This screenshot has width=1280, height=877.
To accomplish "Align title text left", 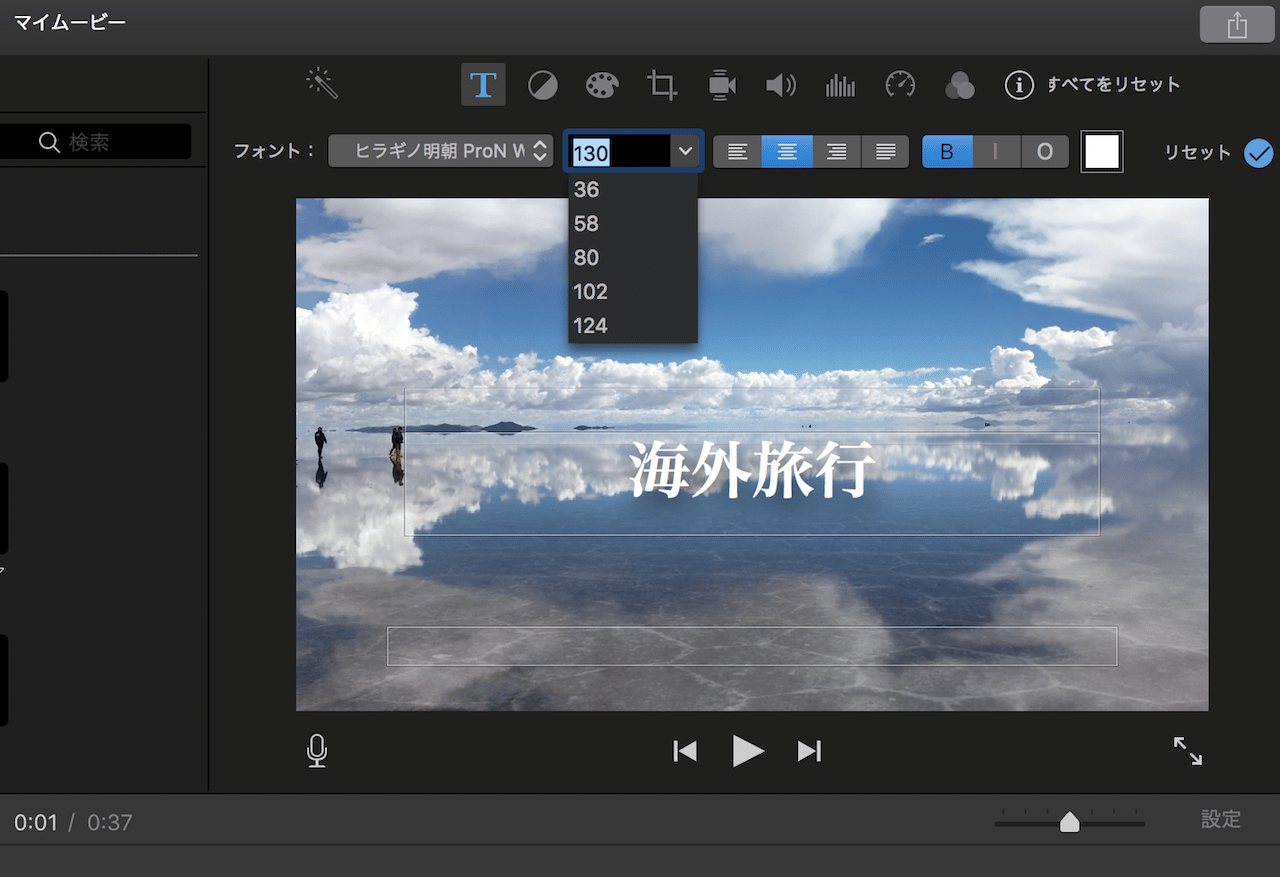I will click(x=737, y=152).
